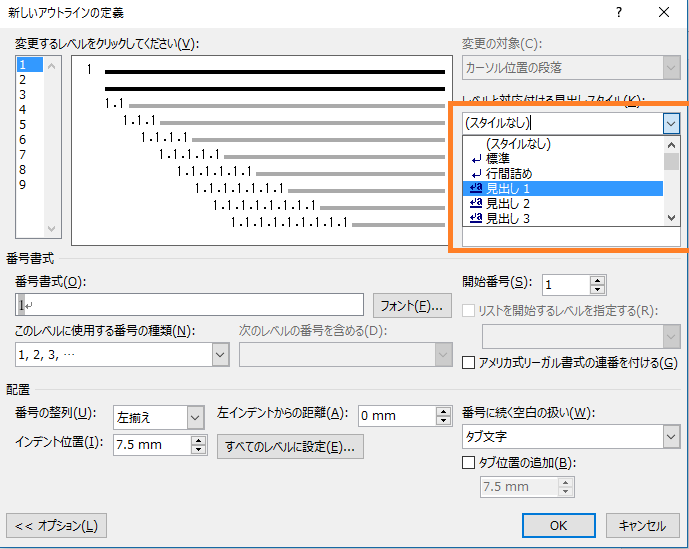The width and height of the screenshot is (689, 549).
Task: Choose (スタイルなし) from the style list
Action: click(x=562, y=144)
